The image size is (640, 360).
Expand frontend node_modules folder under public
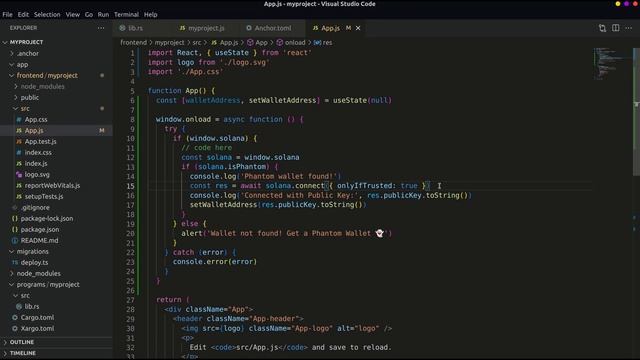[42, 87]
